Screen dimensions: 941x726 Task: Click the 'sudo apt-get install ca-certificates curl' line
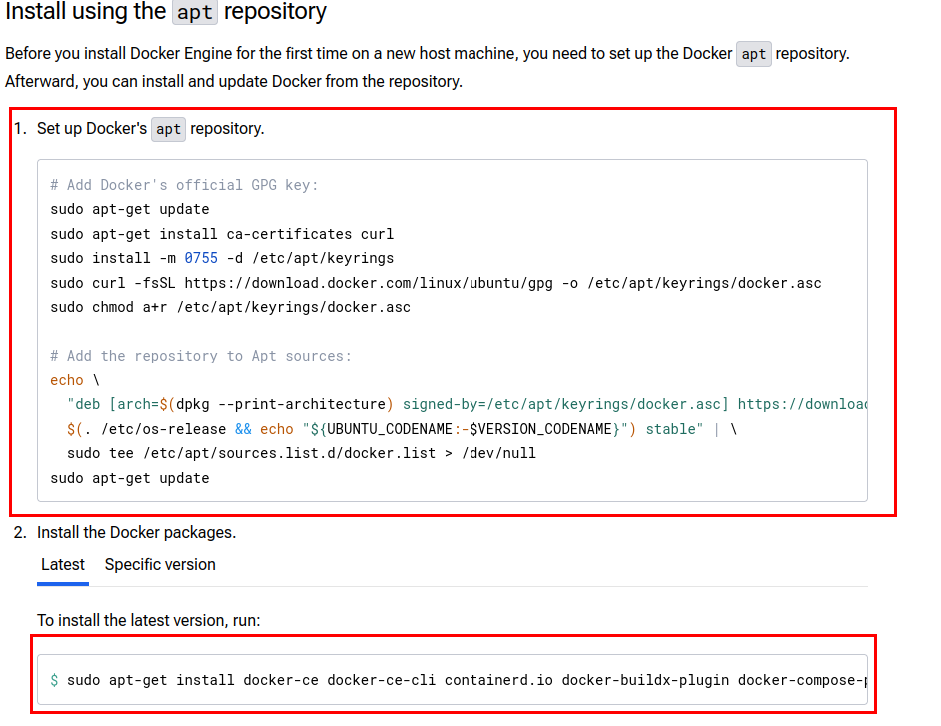tap(222, 234)
